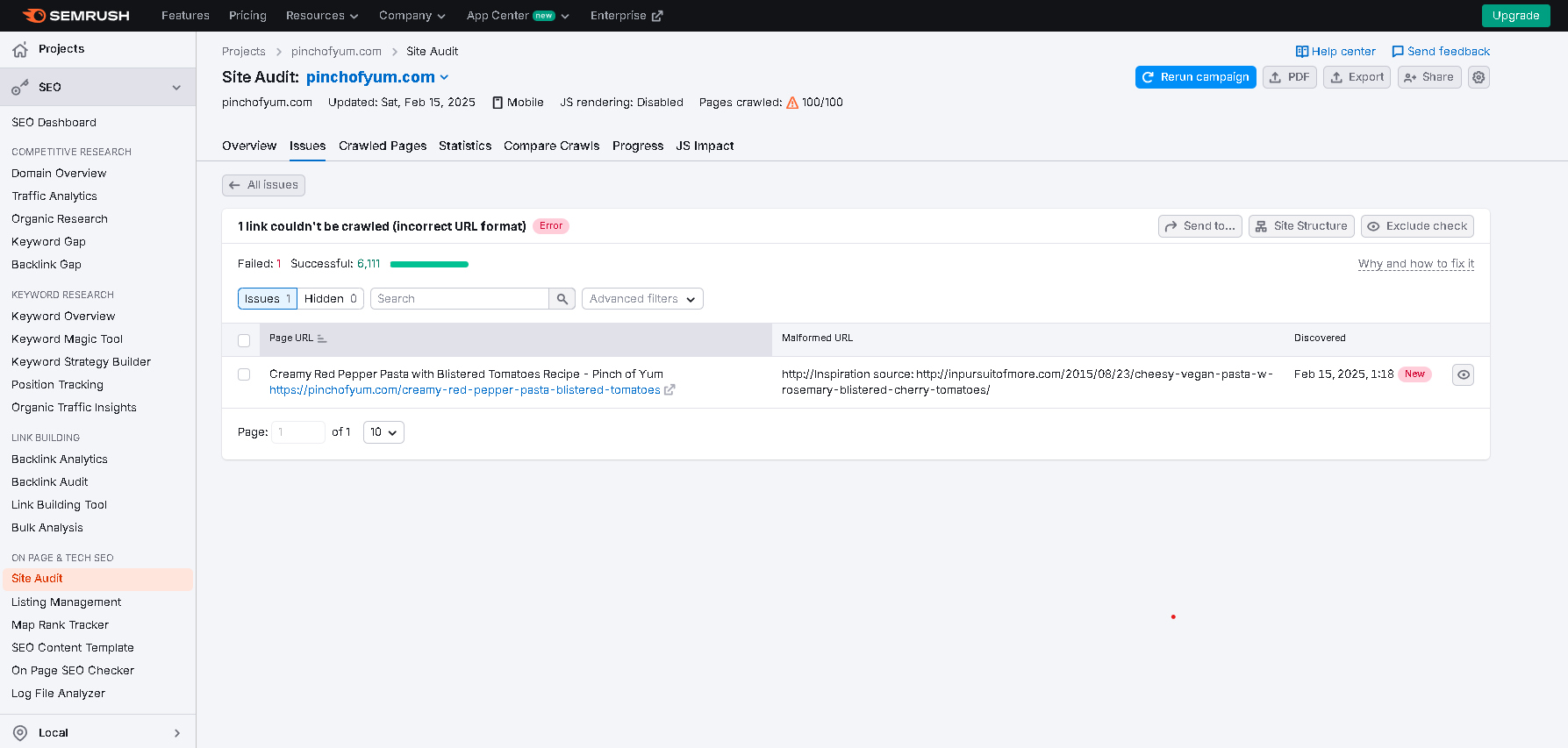Viewport: 1568px width, 748px height.
Task: Open the Site Structure button
Action: (x=1301, y=226)
